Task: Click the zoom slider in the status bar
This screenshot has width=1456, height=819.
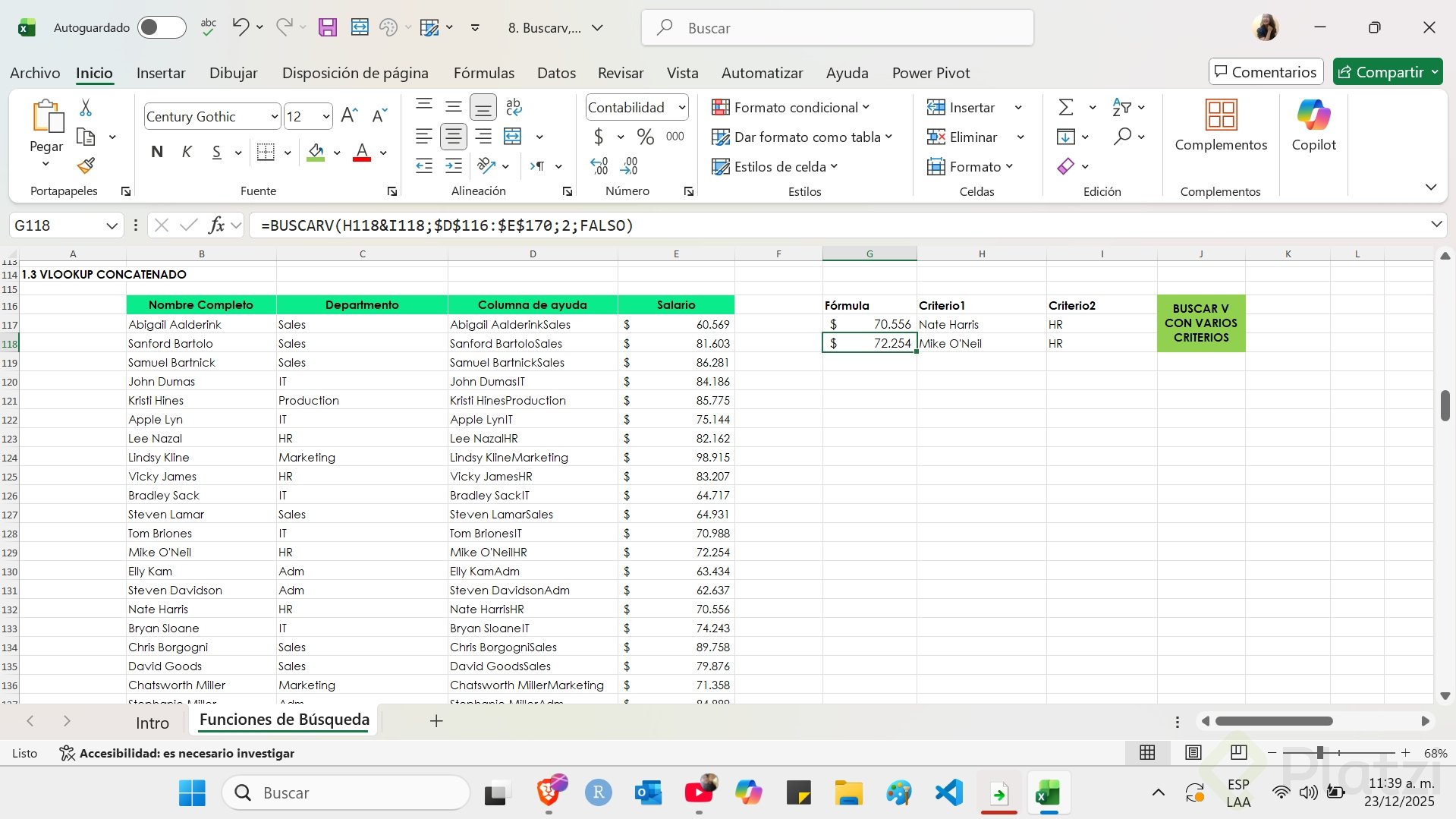Action: (x=1320, y=753)
